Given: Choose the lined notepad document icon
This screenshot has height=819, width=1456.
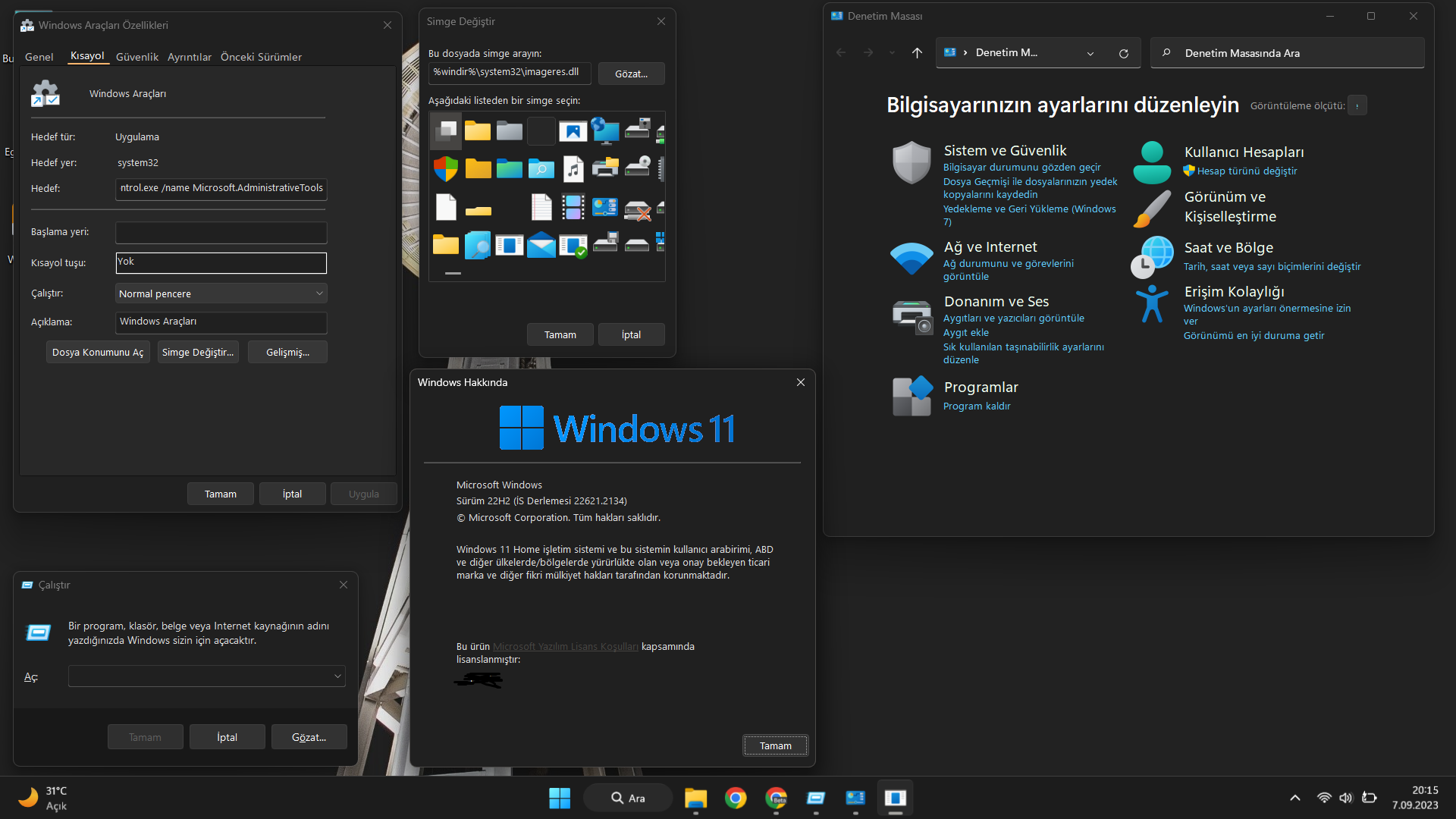Looking at the screenshot, I should coord(541,206).
